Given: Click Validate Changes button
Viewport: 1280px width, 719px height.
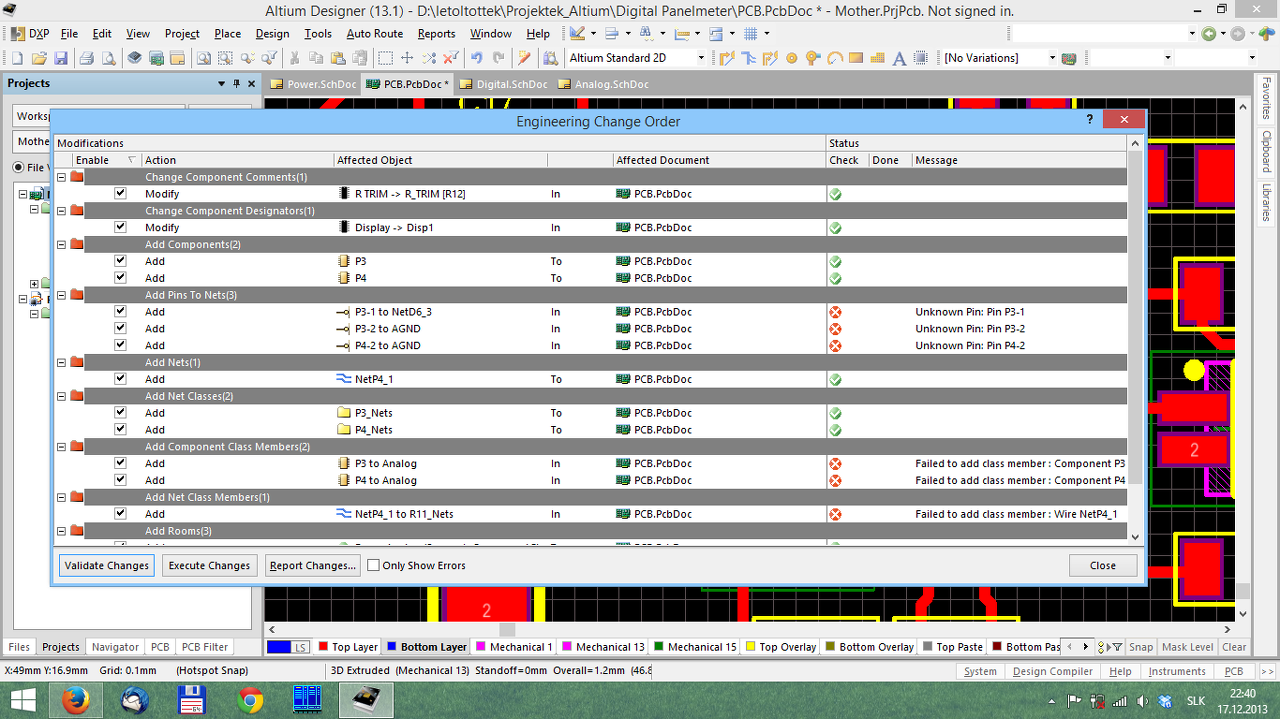Looking at the screenshot, I should tap(106, 565).
